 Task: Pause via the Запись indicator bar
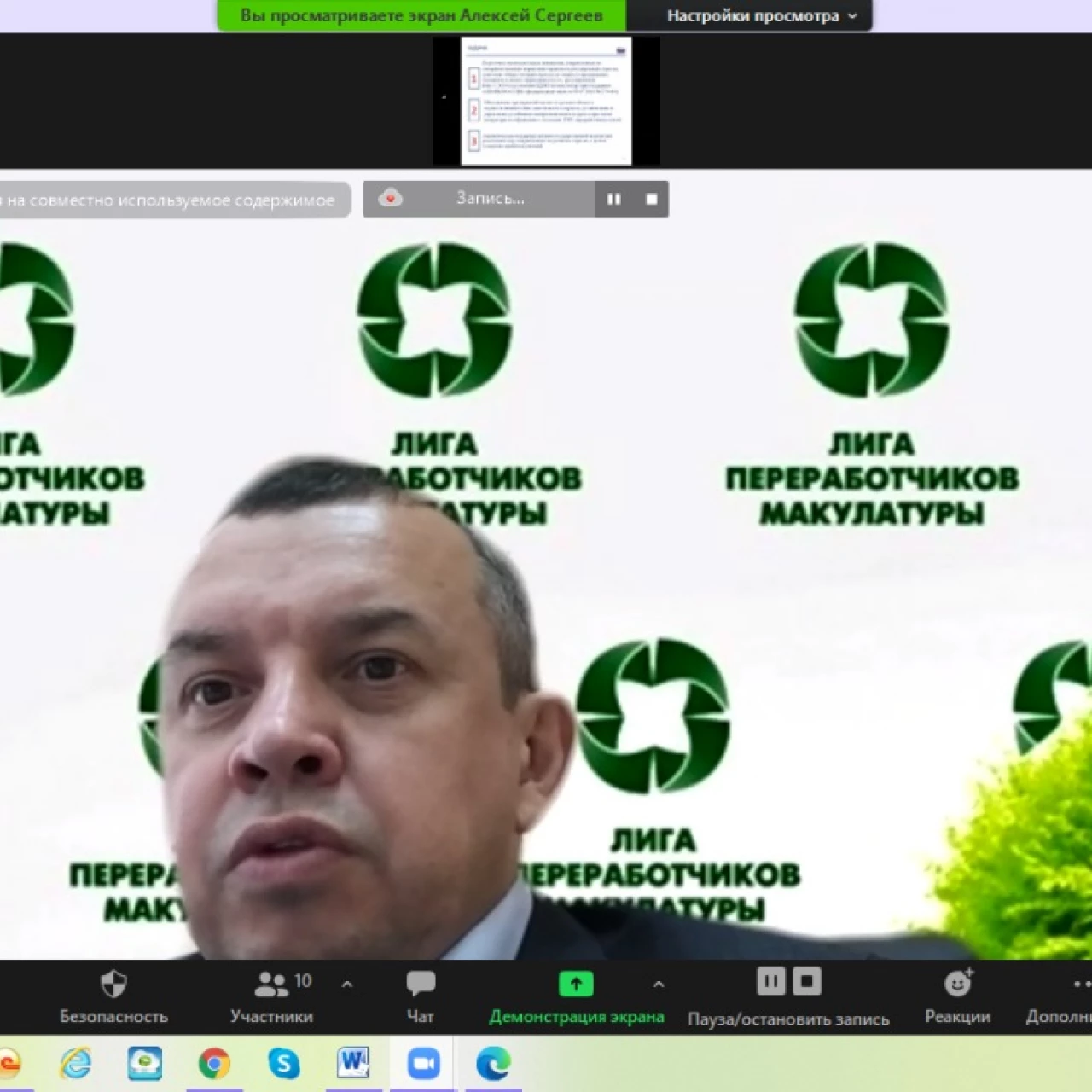pyautogui.click(x=613, y=199)
